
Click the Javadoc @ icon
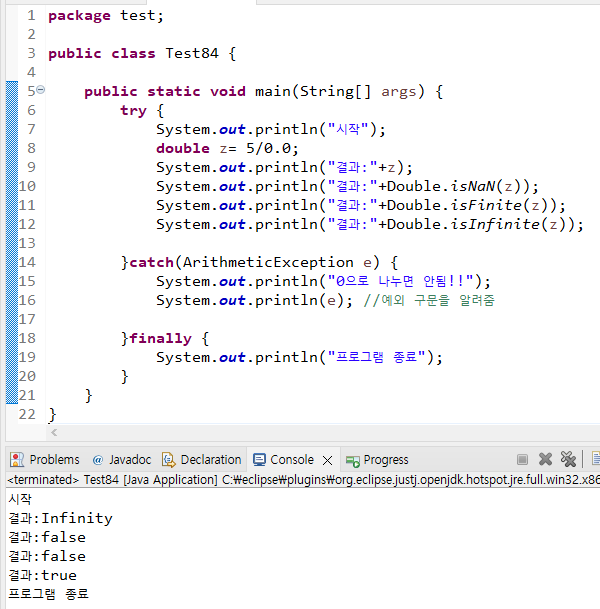pyautogui.click(x=97, y=460)
